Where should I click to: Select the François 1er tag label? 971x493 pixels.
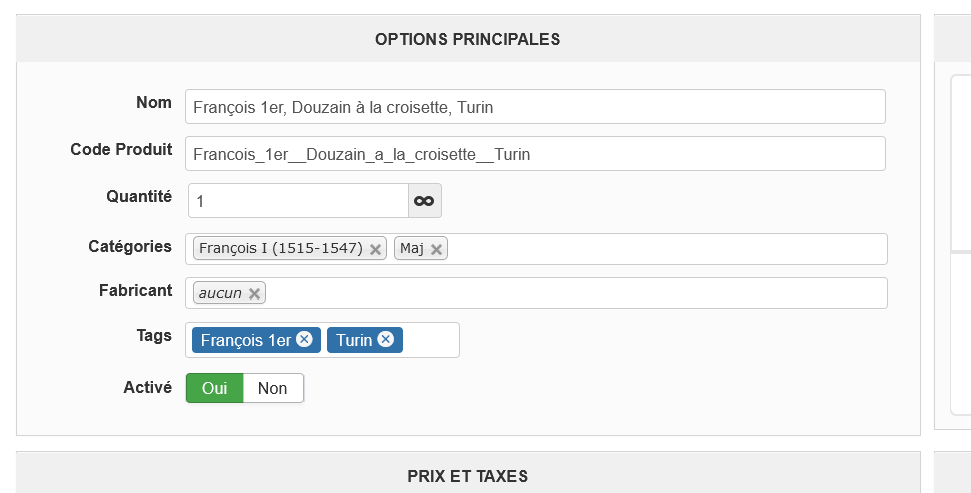(x=245, y=340)
